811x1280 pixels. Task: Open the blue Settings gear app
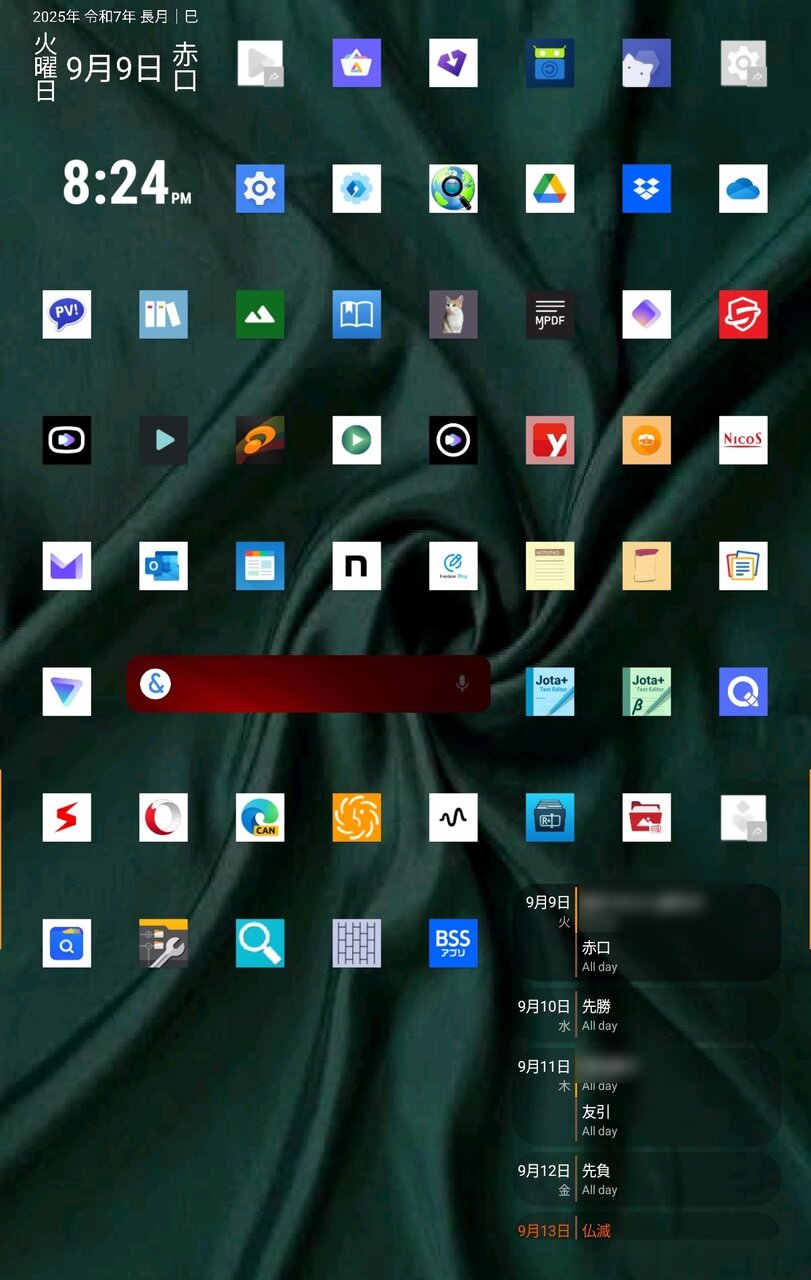point(260,189)
